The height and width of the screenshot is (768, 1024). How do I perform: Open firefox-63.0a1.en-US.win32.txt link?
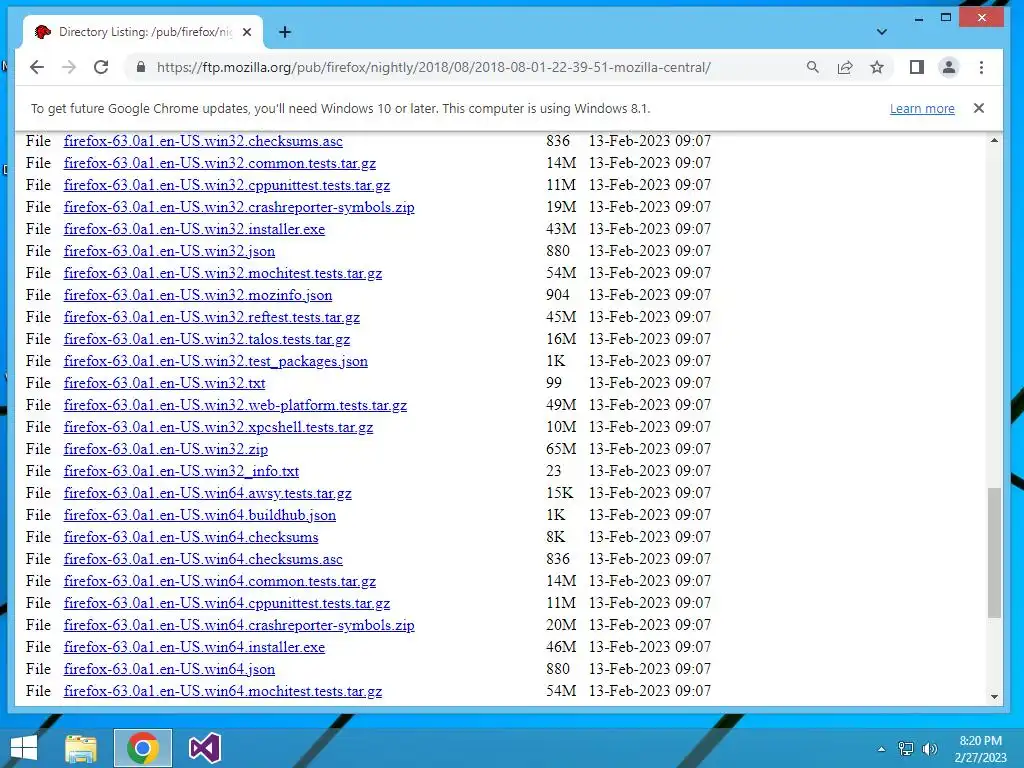(x=165, y=383)
